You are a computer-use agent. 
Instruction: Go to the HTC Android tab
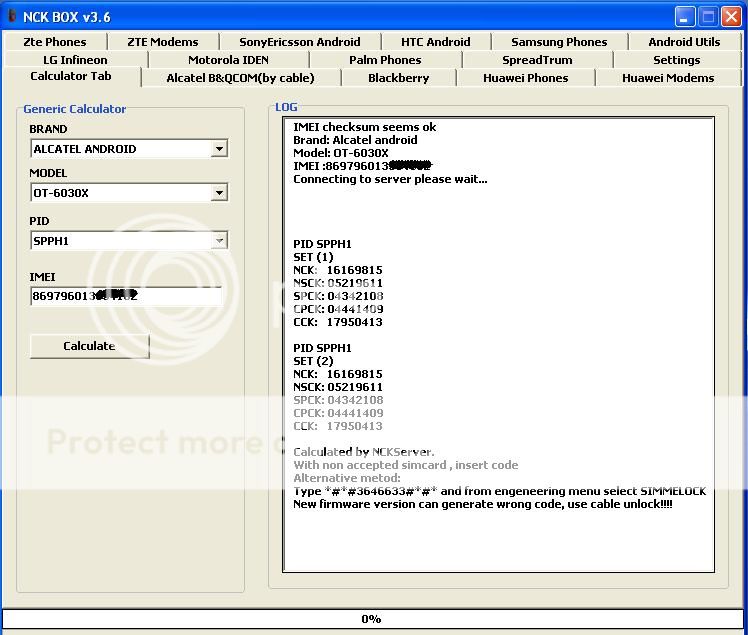pos(435,42)
